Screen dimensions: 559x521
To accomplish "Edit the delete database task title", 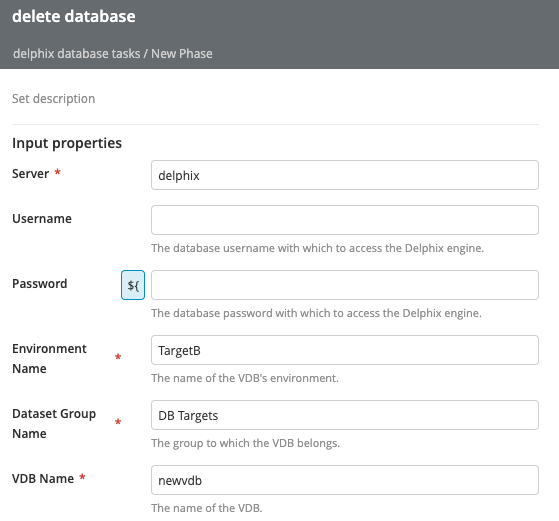I will 74,16.
